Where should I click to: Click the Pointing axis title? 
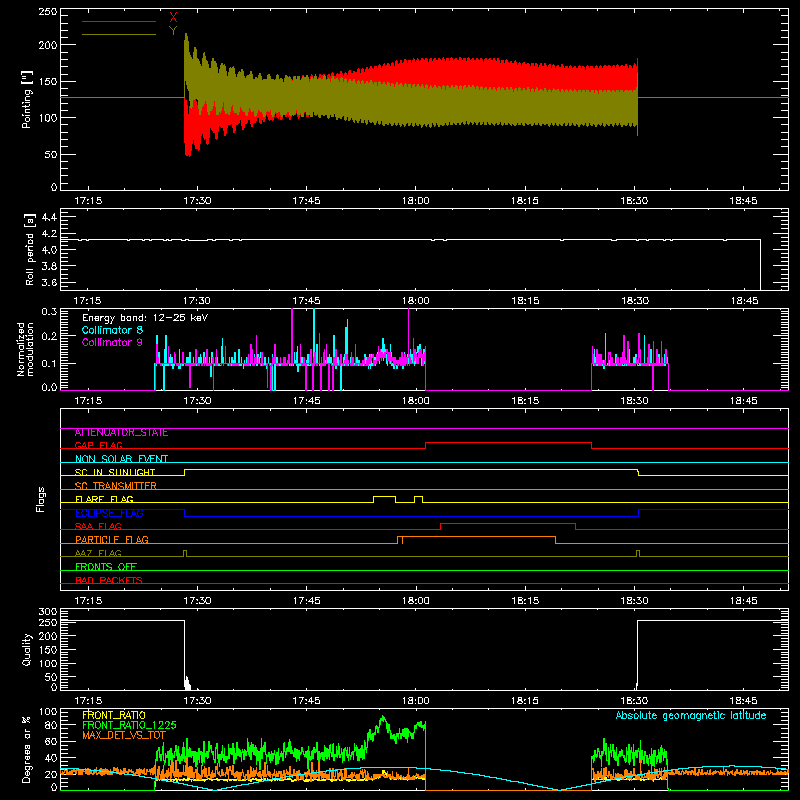pos(27,99)
